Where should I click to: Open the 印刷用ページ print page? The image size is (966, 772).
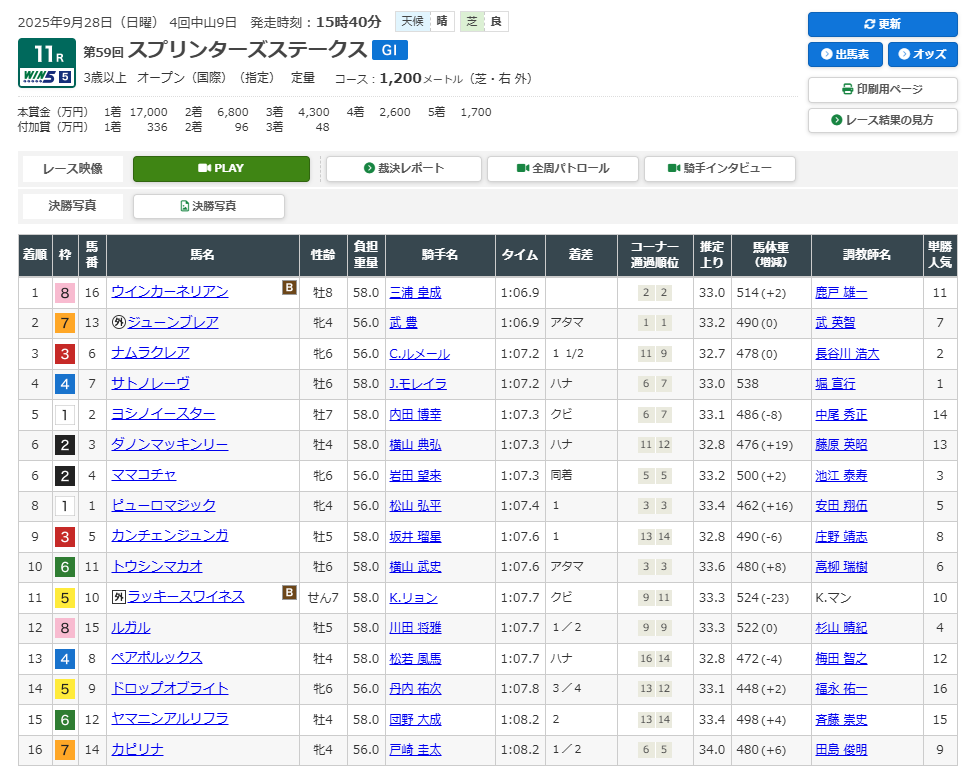(882, 89)
